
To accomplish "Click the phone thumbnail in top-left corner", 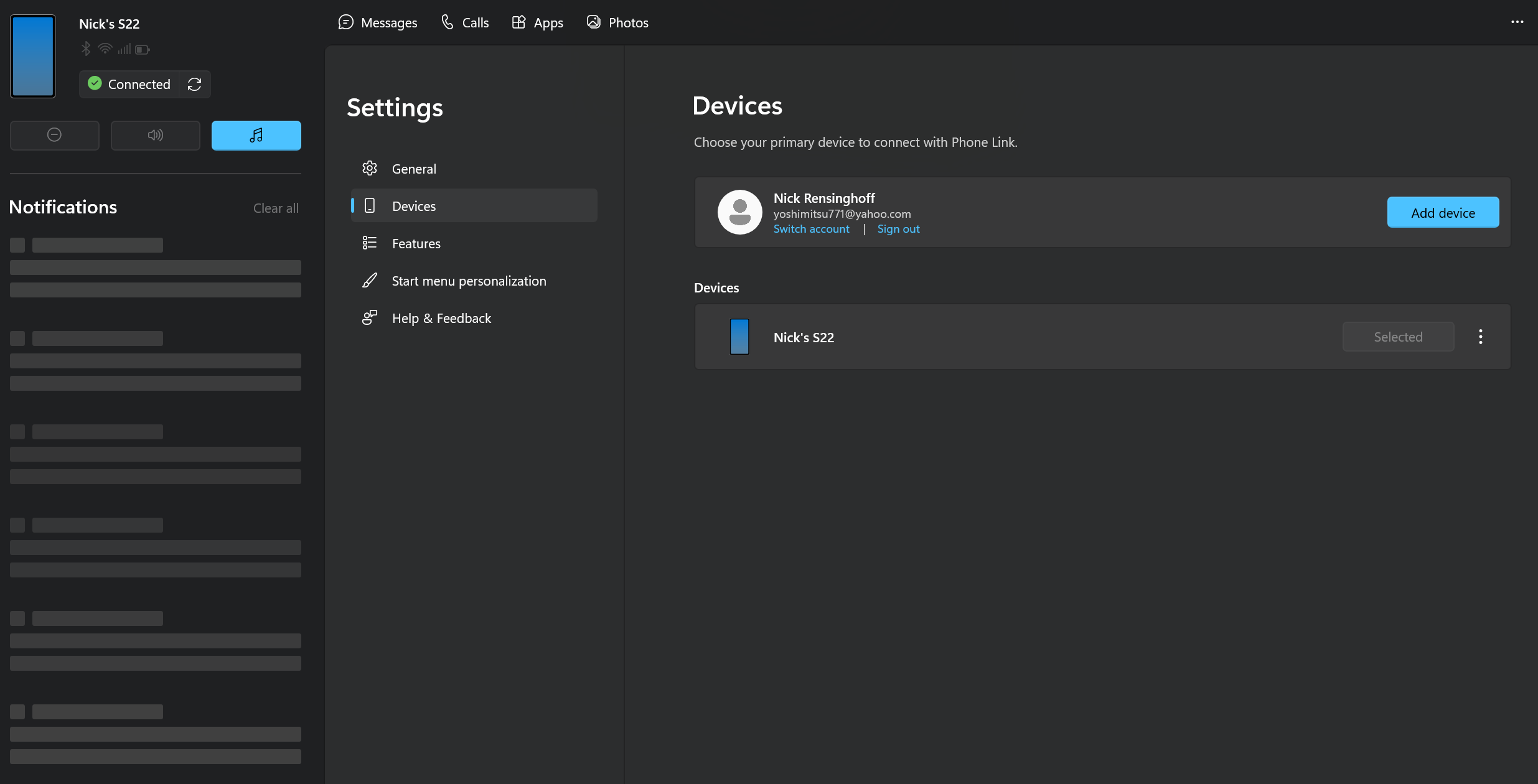I will coord(33,56).
